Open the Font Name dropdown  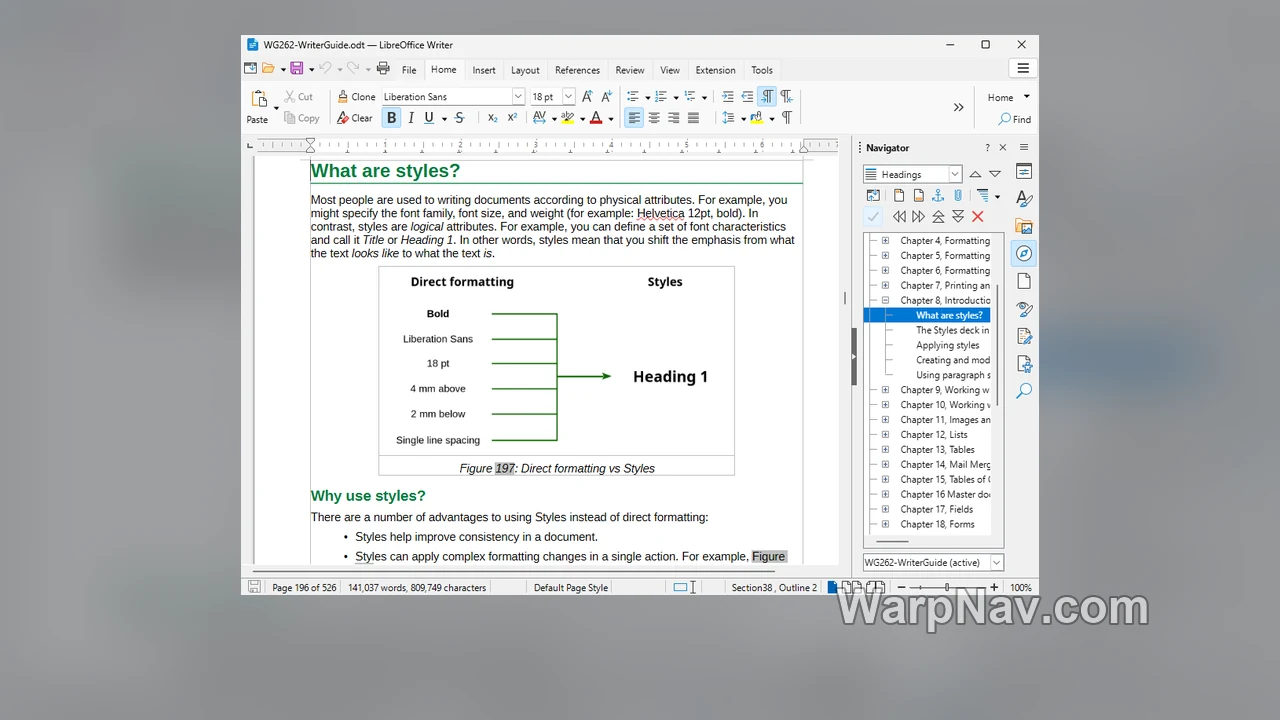click(x=518, y=97)
